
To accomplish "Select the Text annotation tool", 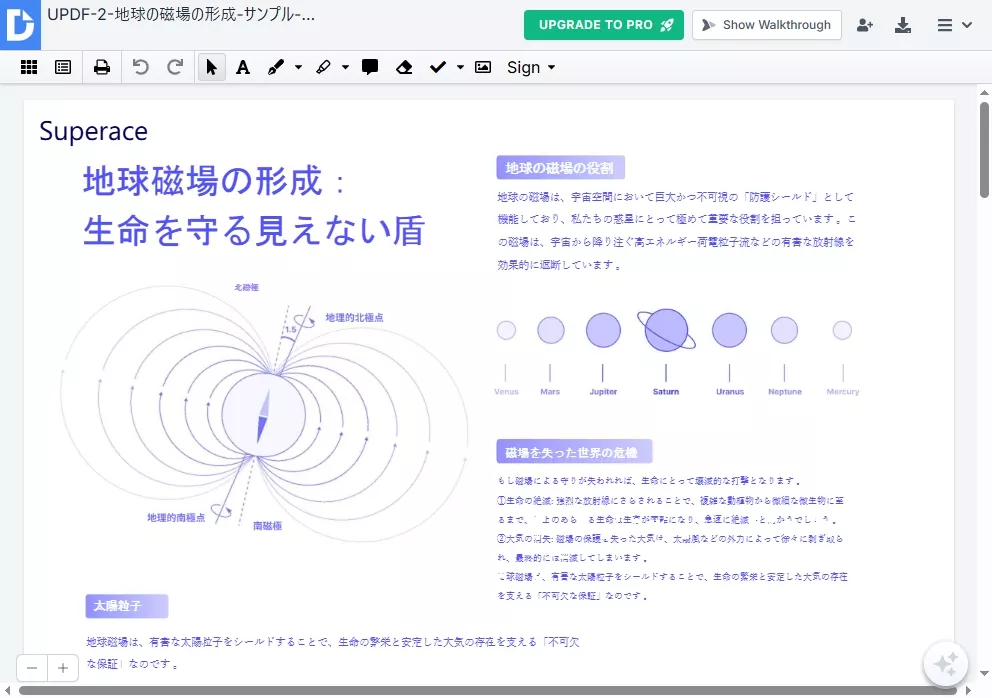I will (244, 67).
